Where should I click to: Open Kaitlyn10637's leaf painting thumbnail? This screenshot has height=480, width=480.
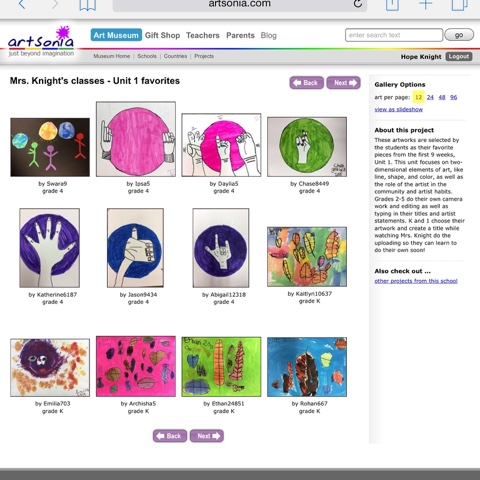point(307,257)
